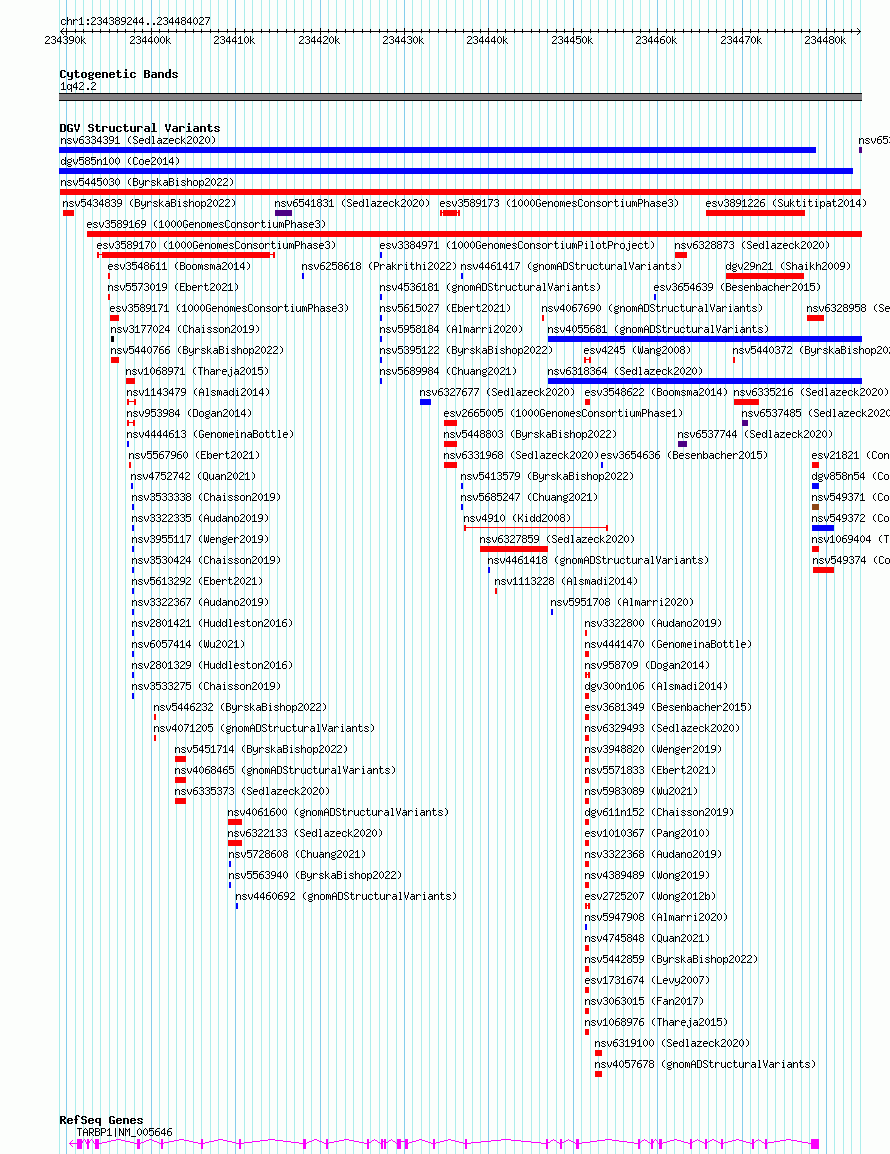The width and height of the screenshot is (890, 1154).
Task: Open nsv4444613 (GenomeinaBottle) entry
Action: (211, 434)
